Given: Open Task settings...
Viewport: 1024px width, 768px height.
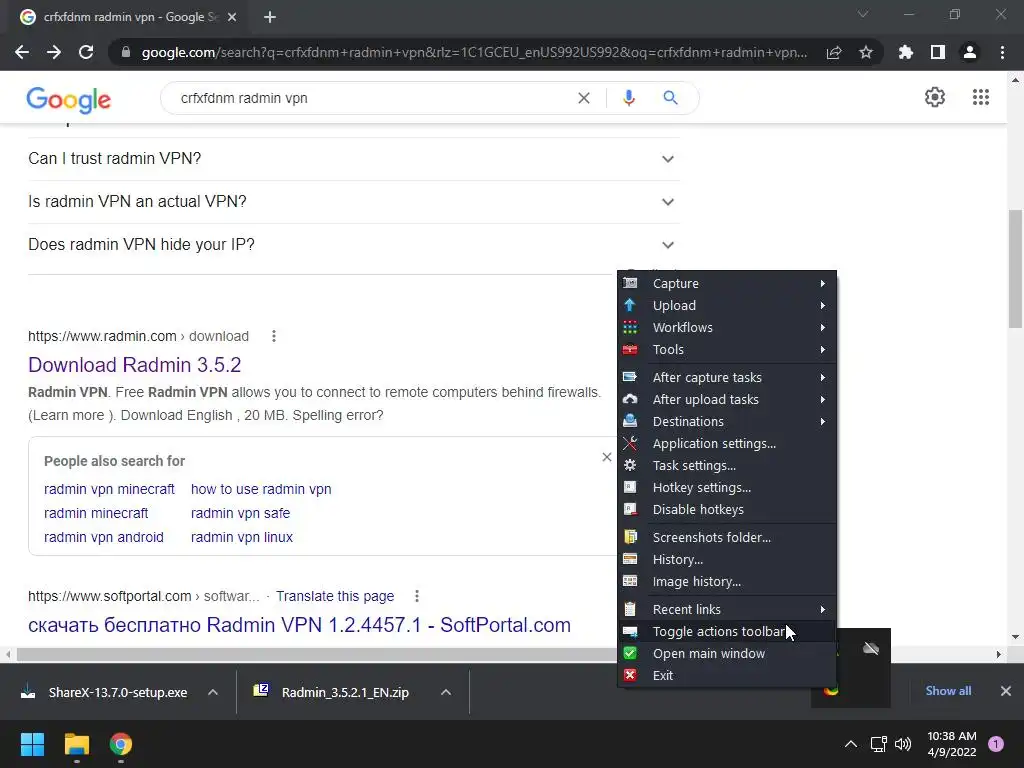Looking at the screenshot, I should pyautogui.click(x=726, y=466).
